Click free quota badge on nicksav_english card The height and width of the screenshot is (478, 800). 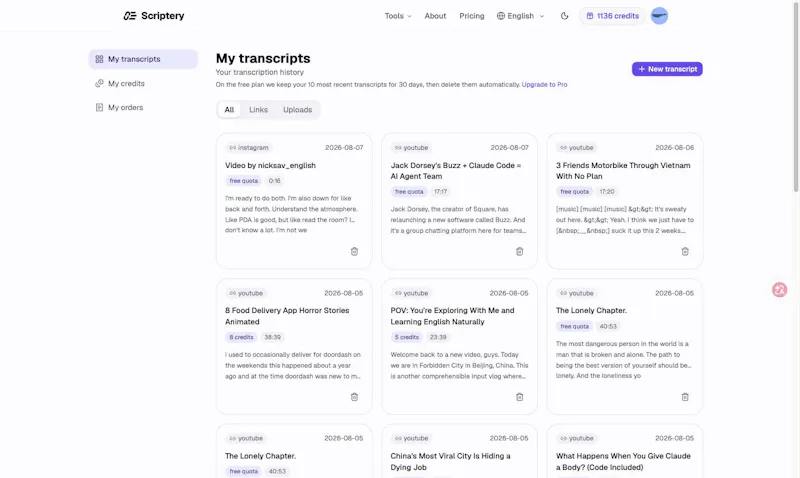click(x=243, y=181)
